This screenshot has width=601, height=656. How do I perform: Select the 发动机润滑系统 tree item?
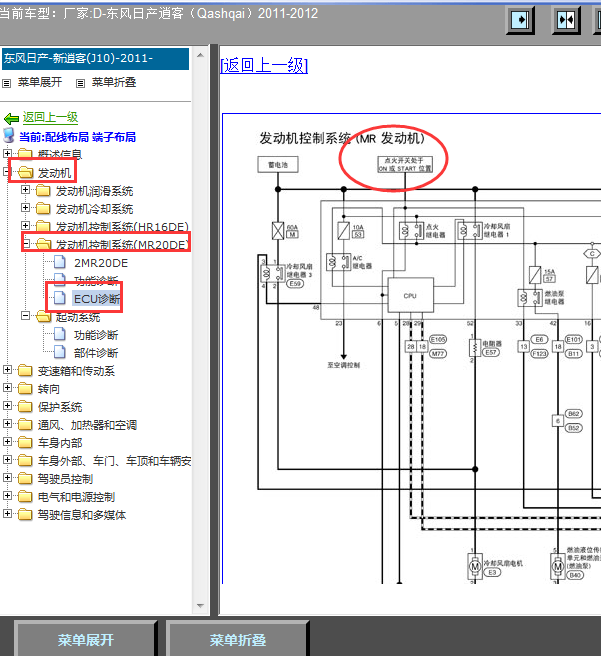click(95, 191)
